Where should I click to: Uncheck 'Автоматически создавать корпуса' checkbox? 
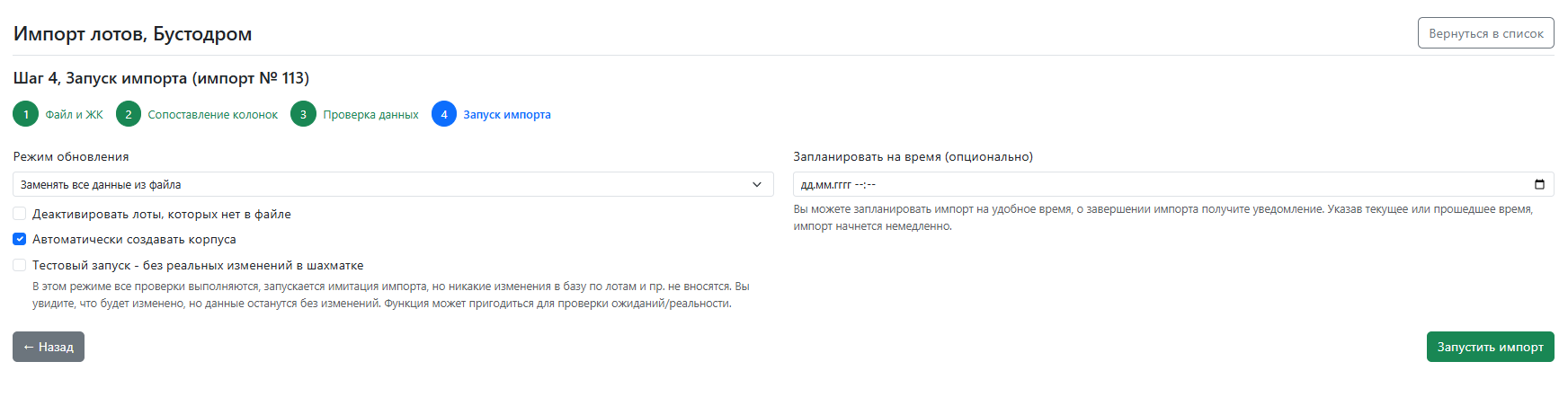pyautogui.click(x=20, y=239)
